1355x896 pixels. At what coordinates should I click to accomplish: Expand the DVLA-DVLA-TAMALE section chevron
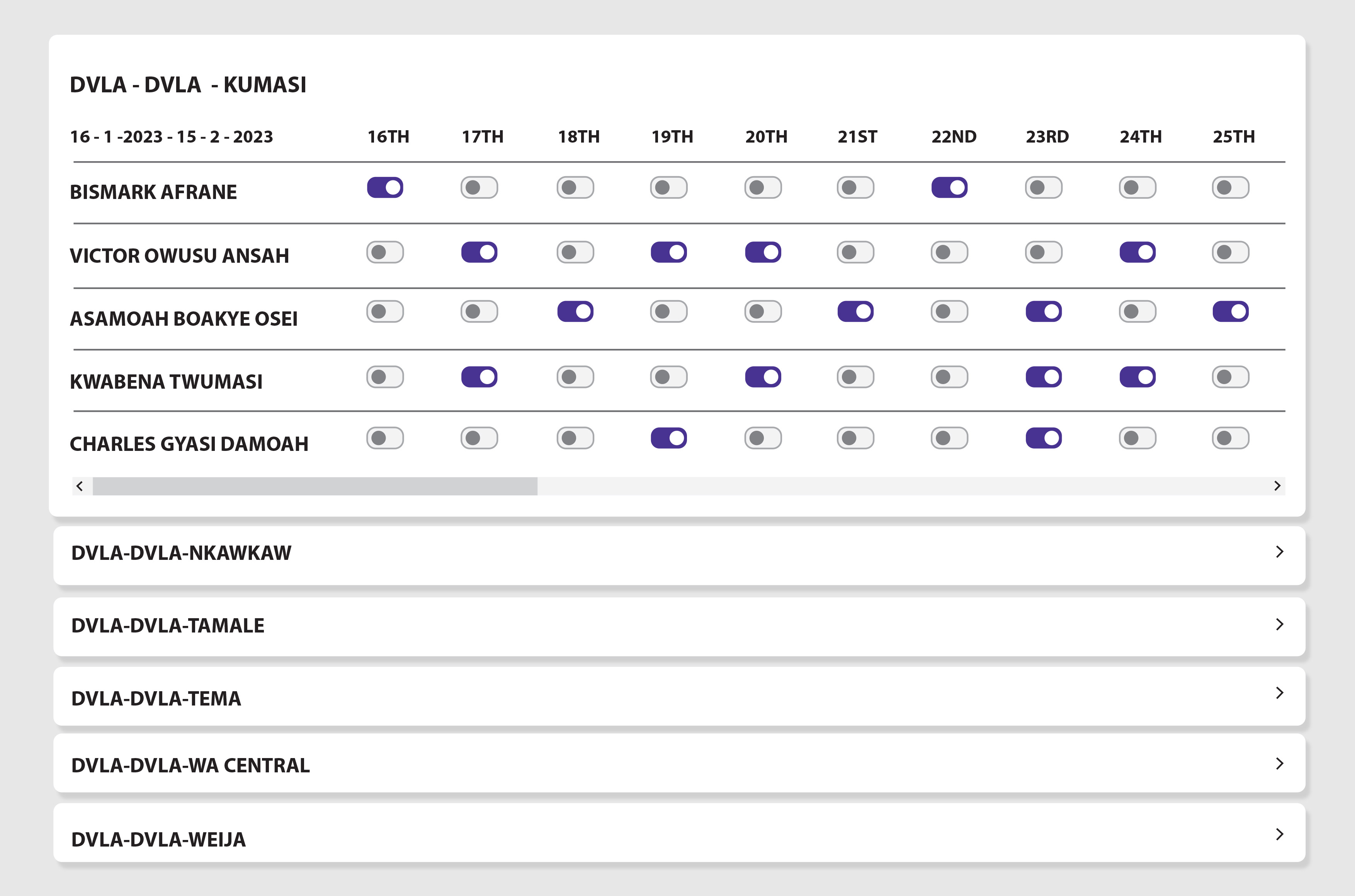point(1280,624)
